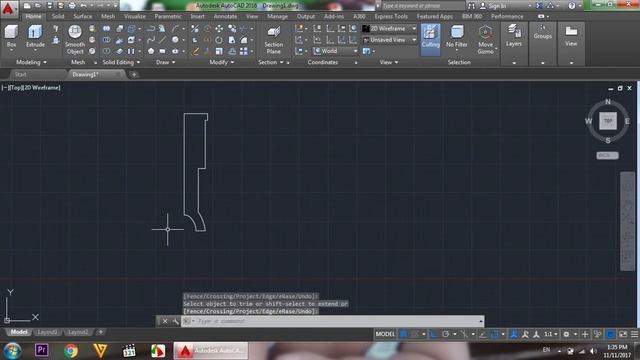
Task: Expand the Draw panel
Action: [166, 62]
